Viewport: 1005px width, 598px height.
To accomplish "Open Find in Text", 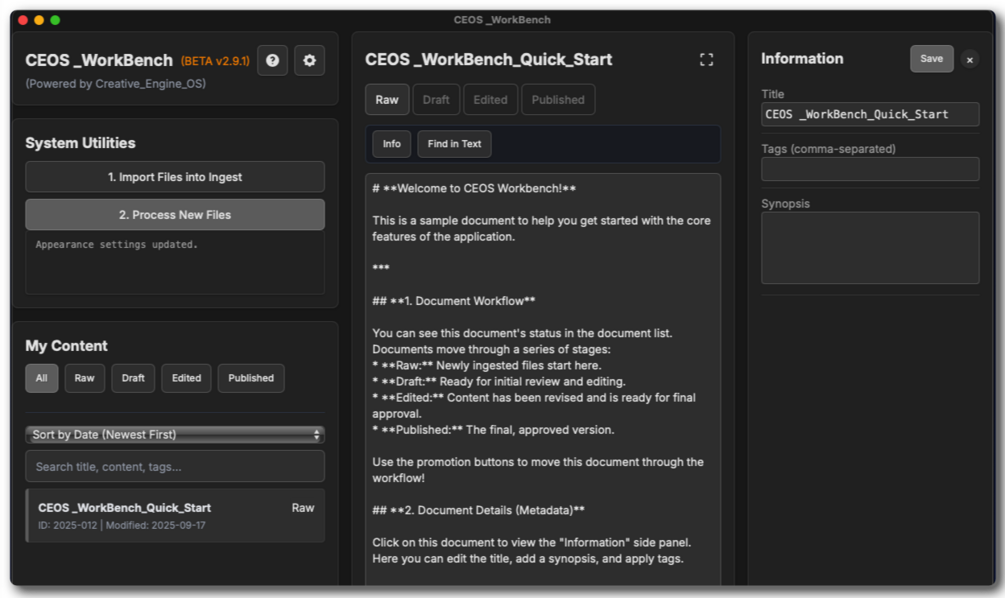I will (454, 144).
